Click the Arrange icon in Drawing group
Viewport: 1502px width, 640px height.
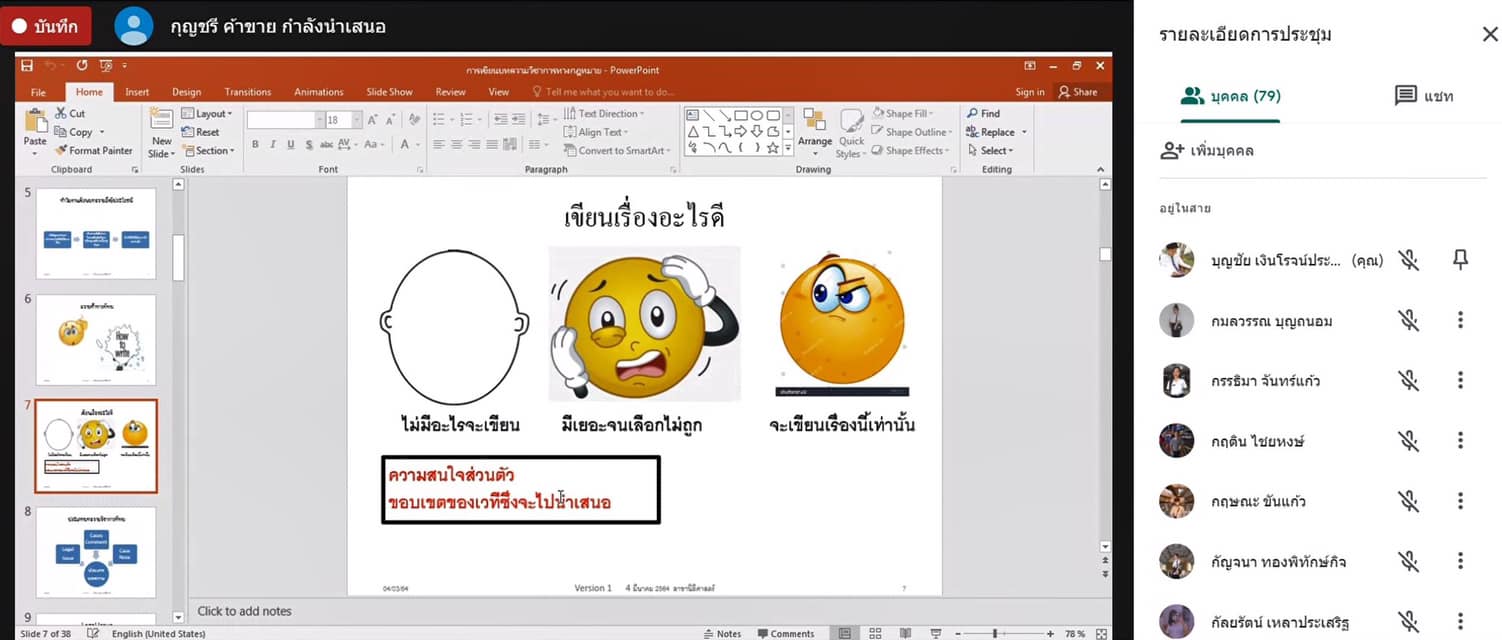pyautogui.click(x=814, y=122)
